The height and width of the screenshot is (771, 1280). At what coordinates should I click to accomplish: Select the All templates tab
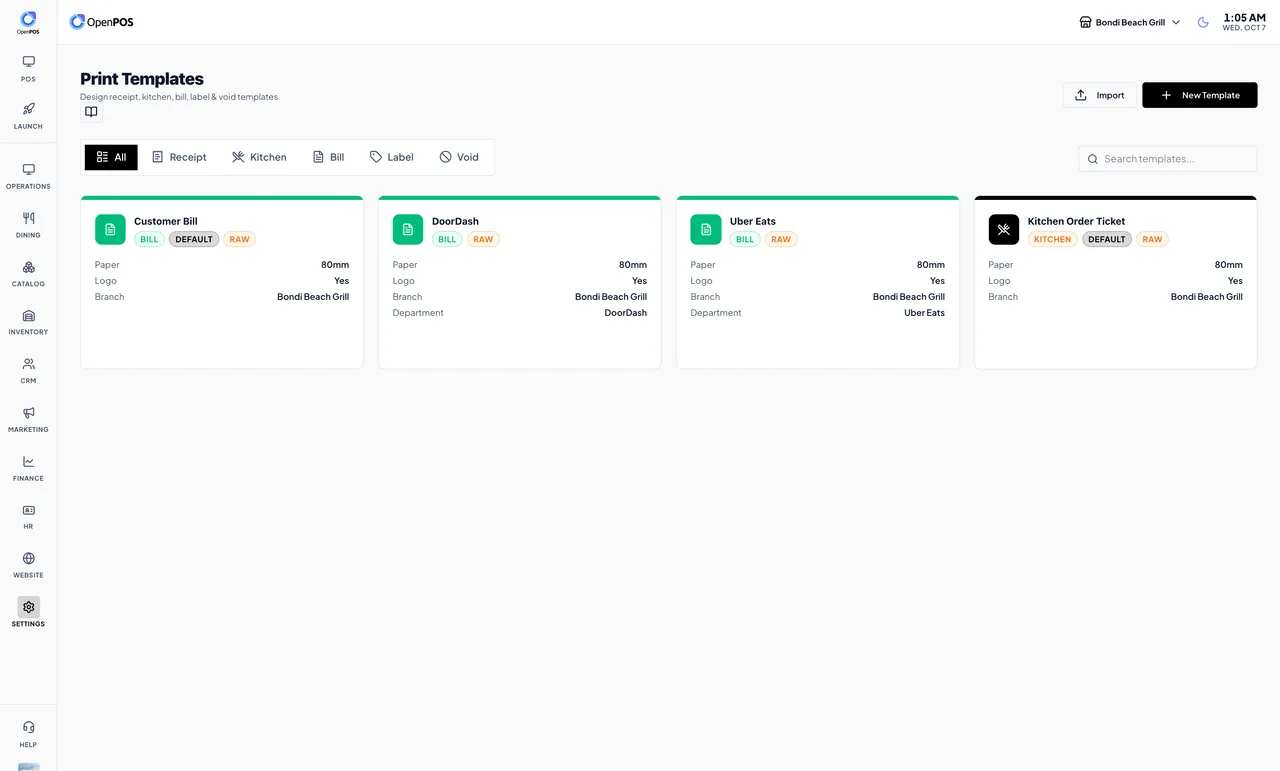[111, 157]
